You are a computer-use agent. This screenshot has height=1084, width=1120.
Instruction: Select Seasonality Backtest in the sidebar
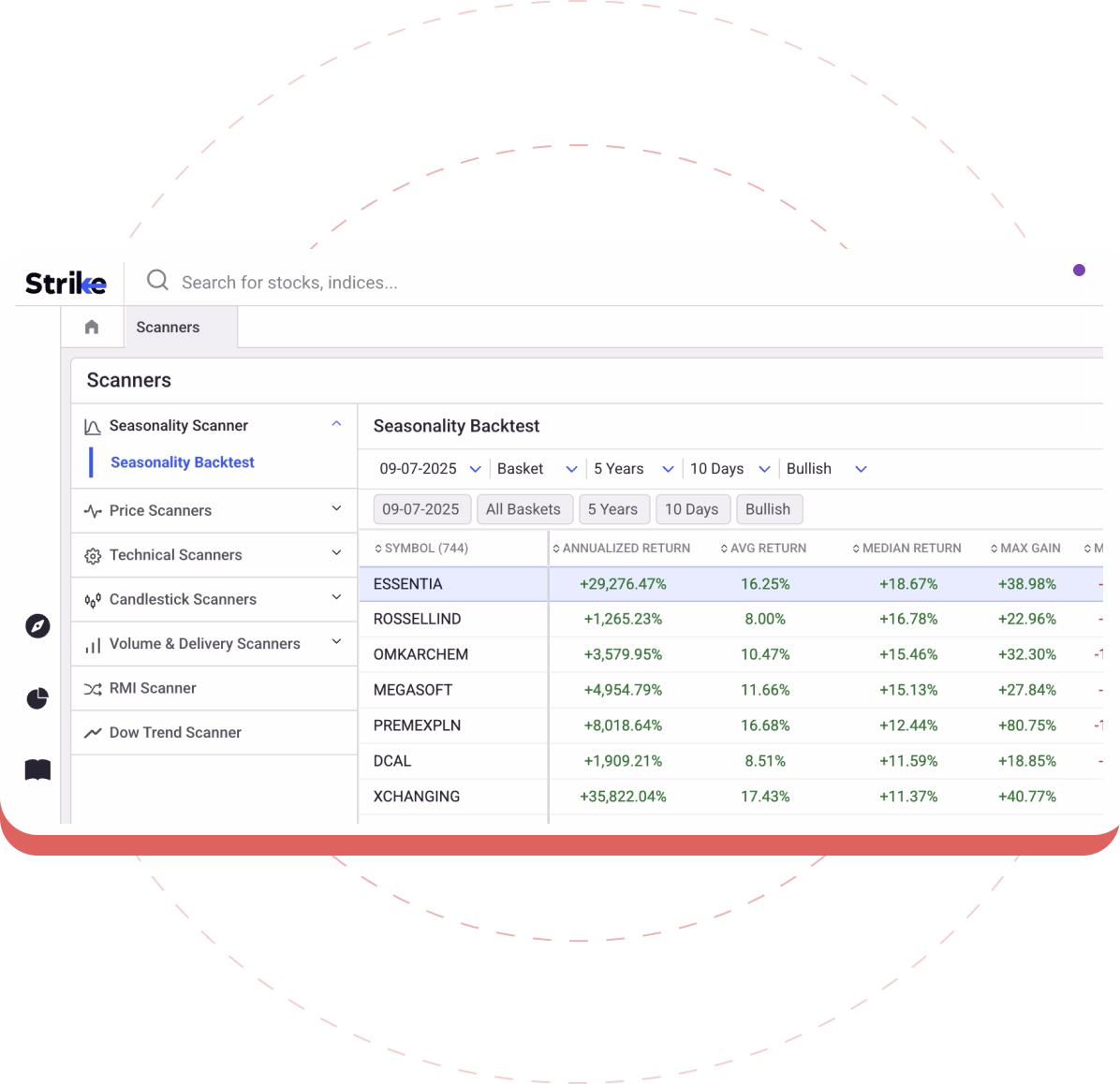tap(183, 462)
